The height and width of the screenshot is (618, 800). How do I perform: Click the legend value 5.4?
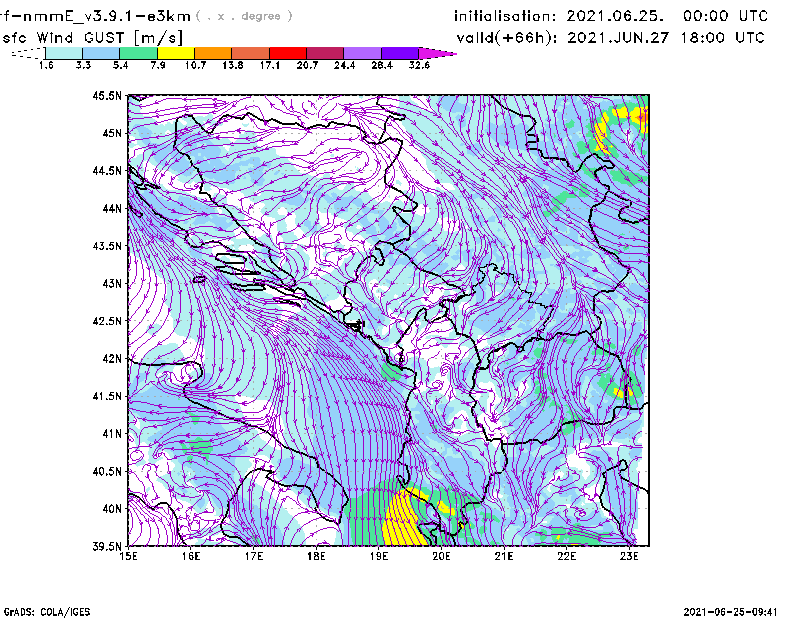pos(120,65)
